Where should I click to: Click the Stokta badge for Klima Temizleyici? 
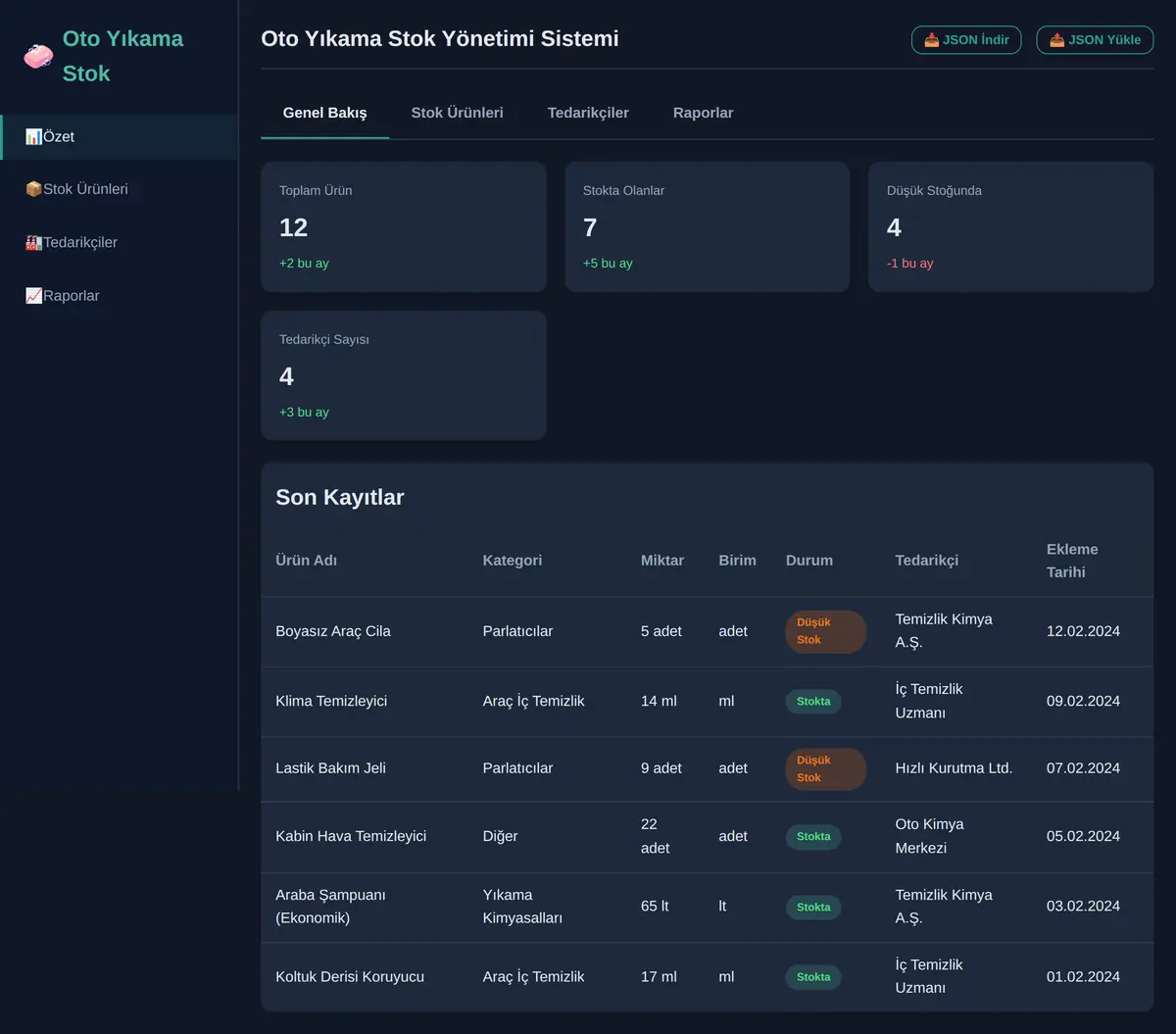[x=813, y=701]
